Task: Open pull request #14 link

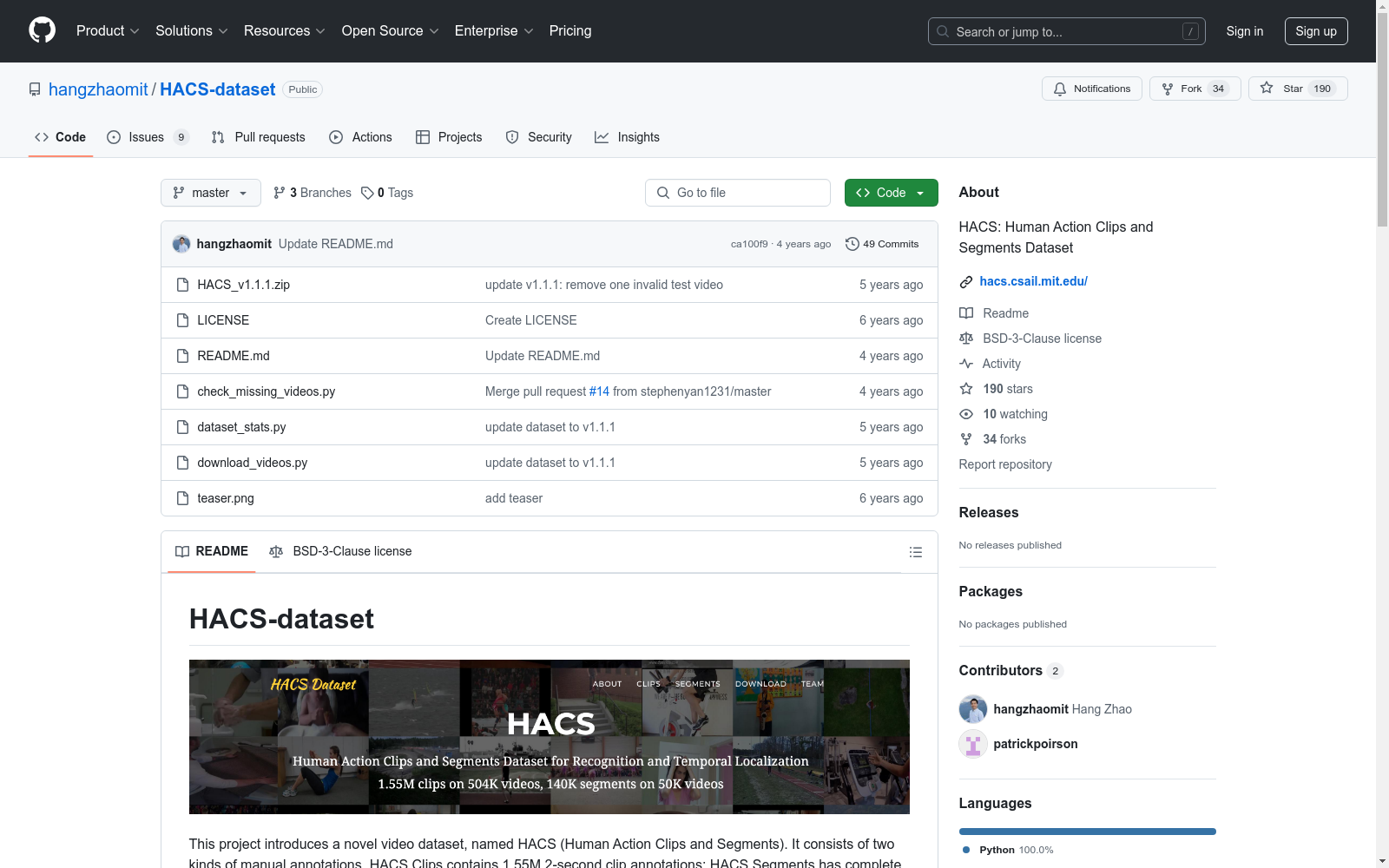Action: coord(599,391)
